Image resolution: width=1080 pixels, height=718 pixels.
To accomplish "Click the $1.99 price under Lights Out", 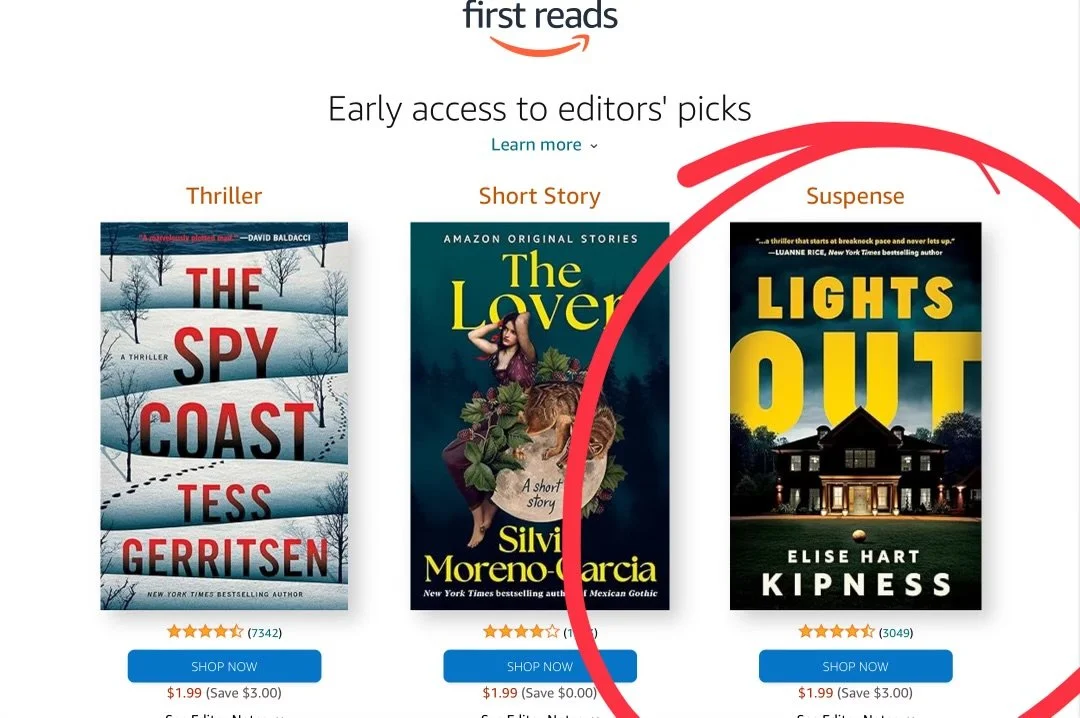I will pos(816,693).
